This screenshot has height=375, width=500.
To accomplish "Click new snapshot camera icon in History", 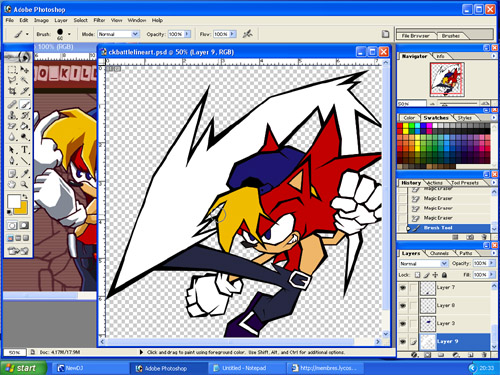I will point(470,237).
